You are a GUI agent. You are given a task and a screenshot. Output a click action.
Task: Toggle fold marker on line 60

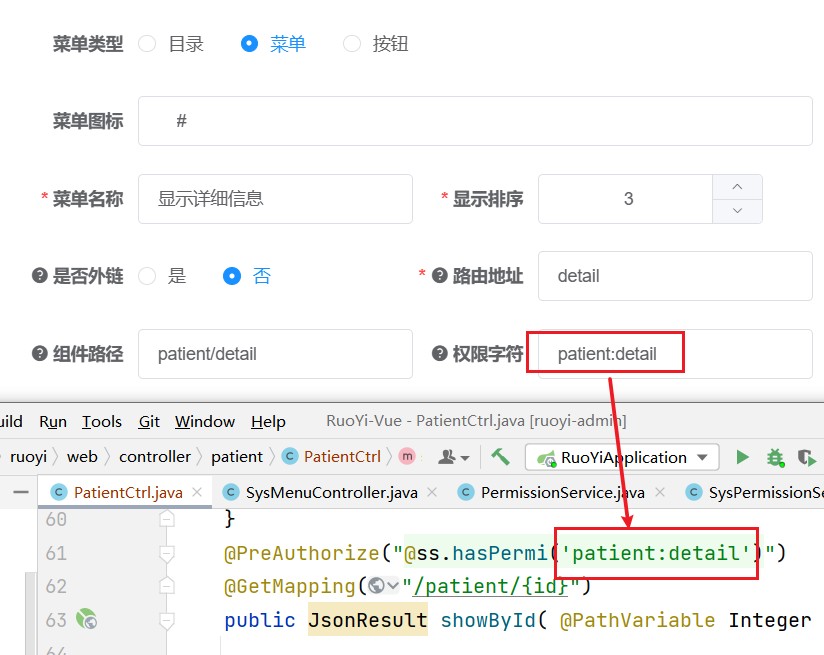pyautogui.click(x=167, y=519)
